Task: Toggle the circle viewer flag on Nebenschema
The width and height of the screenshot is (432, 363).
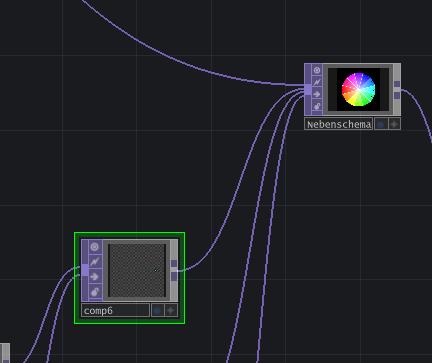Action: pos(317,70)
